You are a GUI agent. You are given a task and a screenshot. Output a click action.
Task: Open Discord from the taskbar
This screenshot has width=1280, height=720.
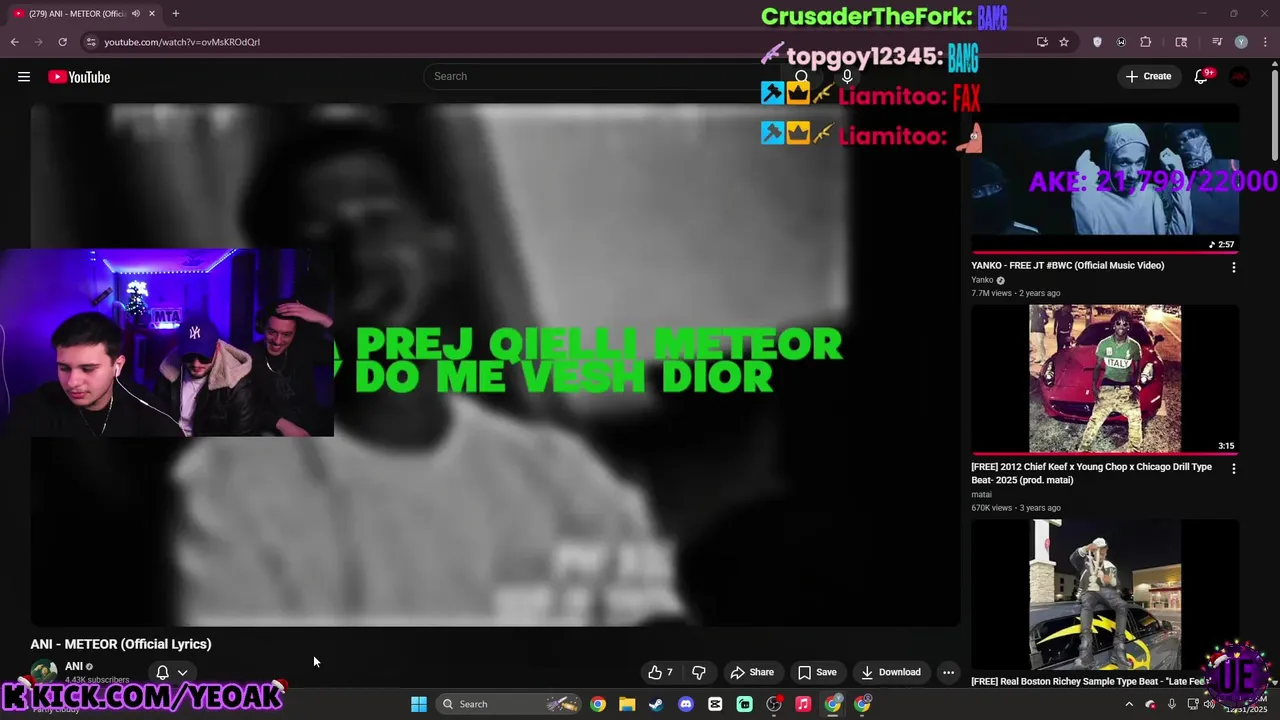[685, 704]
